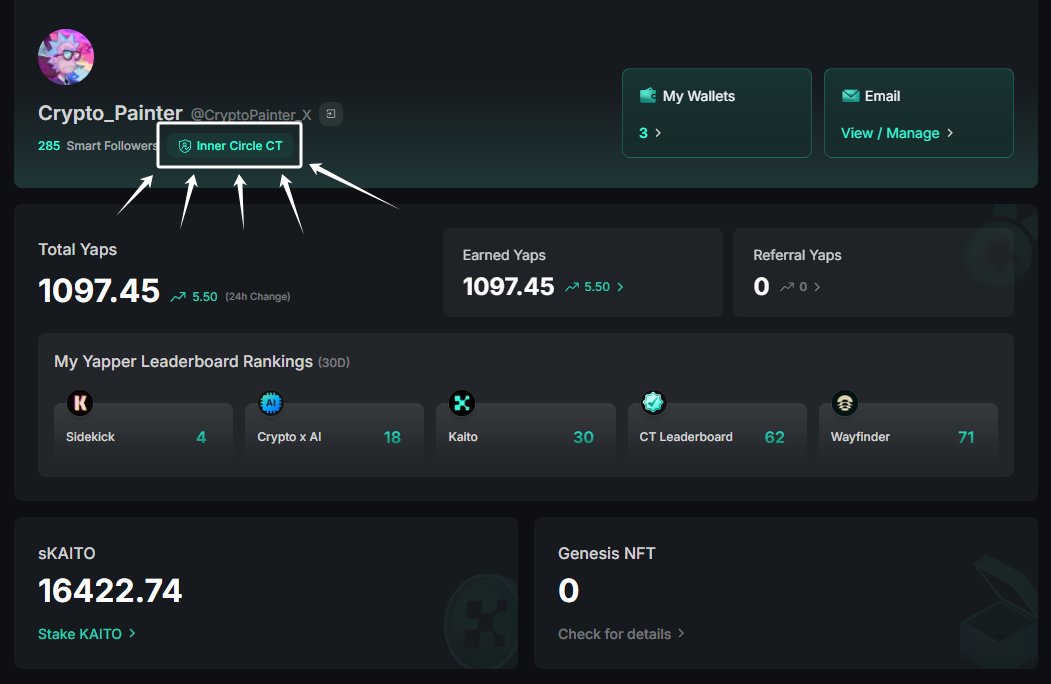Click the Kaito rank number 30

coord(583,437)
